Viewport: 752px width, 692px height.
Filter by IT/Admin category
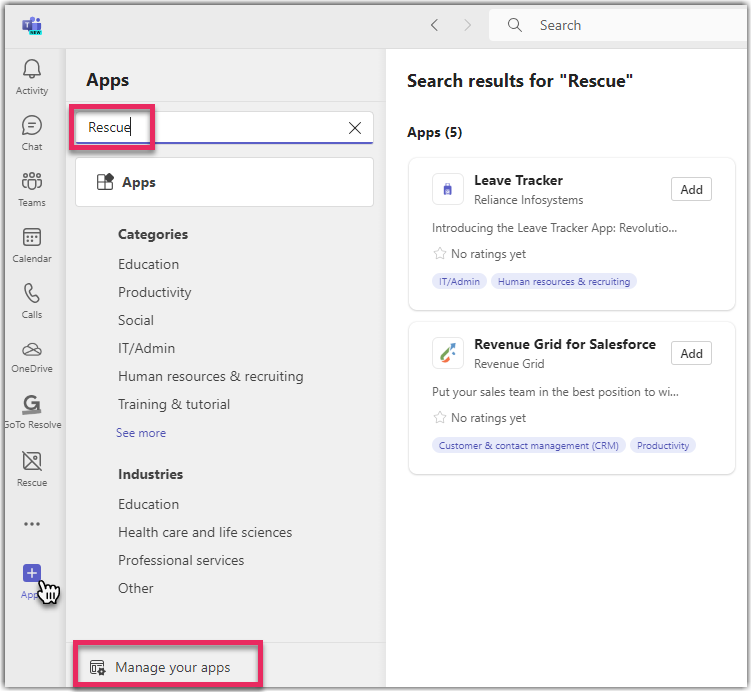(146, 348)
